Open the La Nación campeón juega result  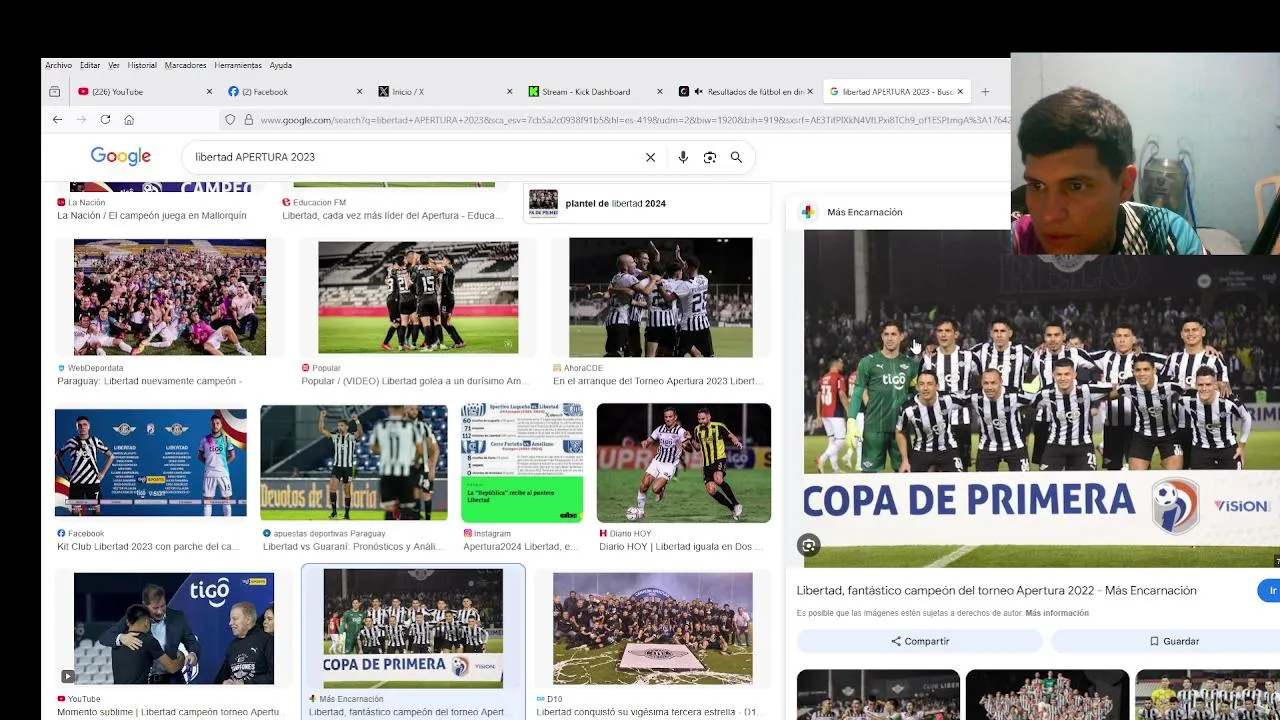pos(152,215)
